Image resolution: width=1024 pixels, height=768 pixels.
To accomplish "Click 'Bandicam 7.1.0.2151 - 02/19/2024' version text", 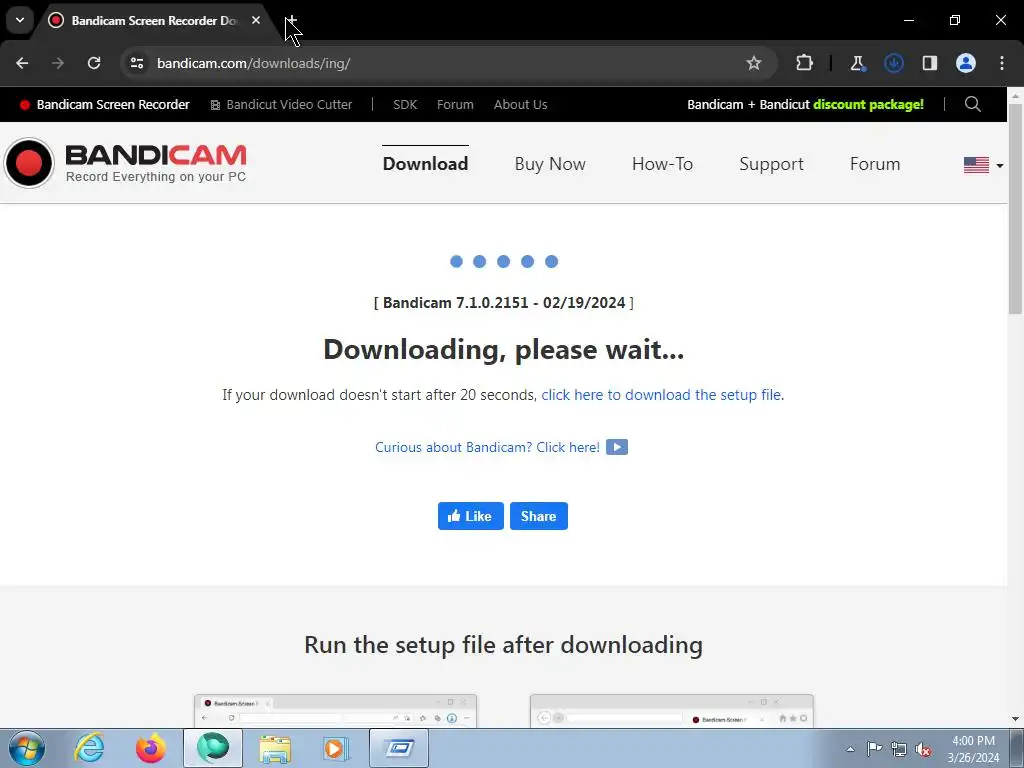I will [504, 303].
